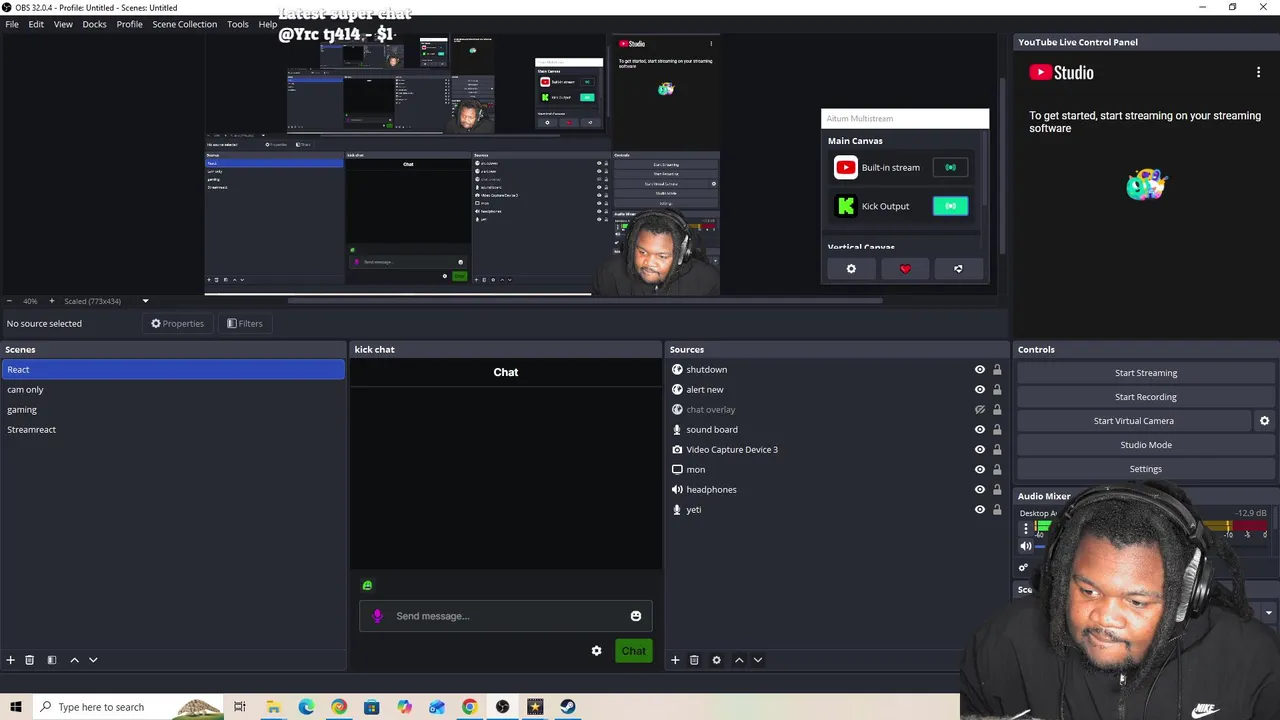Open Aitum Multistream settings gear
The width and height of the screenshot is (1280, 720).
coord(851,269)
